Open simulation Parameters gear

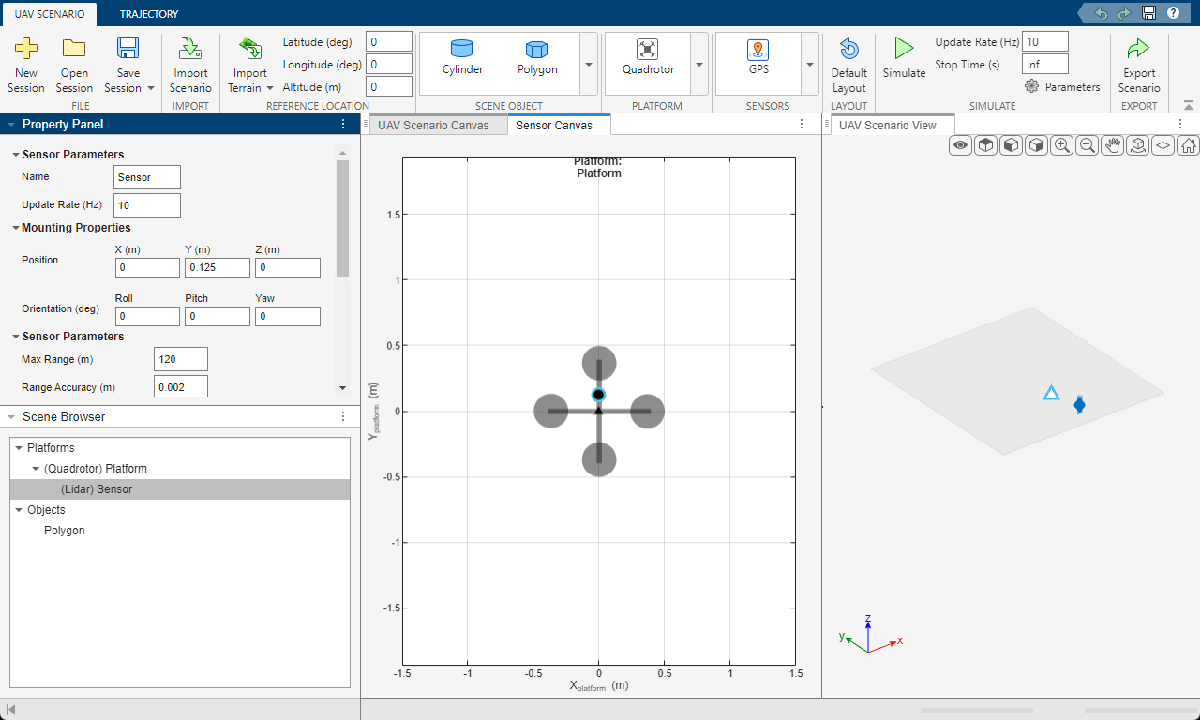[1032, 87]
